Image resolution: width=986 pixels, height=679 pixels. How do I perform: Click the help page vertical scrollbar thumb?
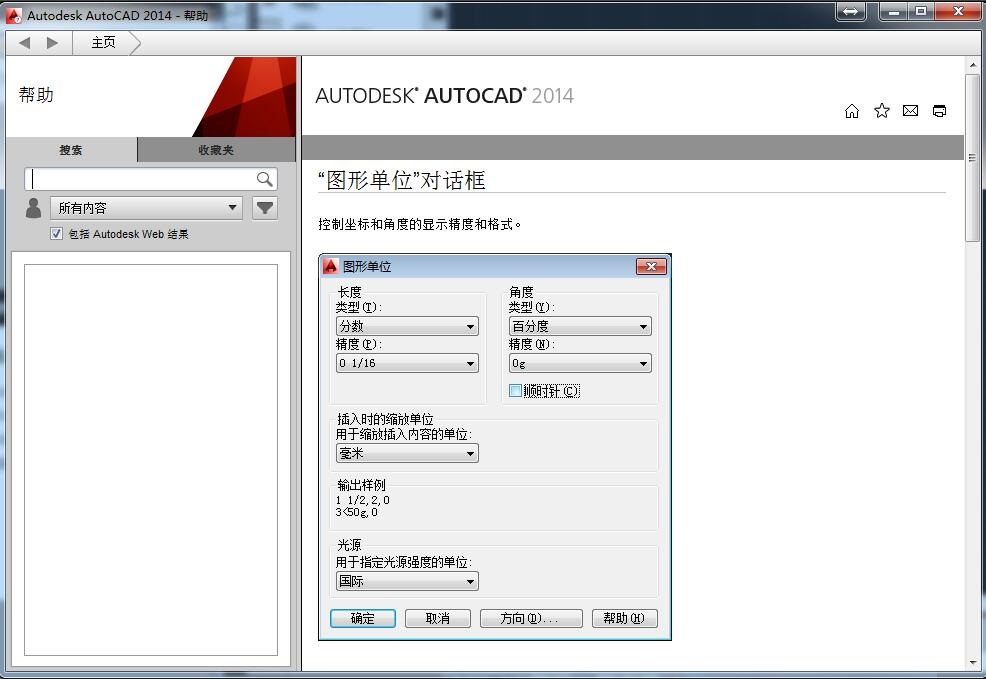[x=972, y=157]
